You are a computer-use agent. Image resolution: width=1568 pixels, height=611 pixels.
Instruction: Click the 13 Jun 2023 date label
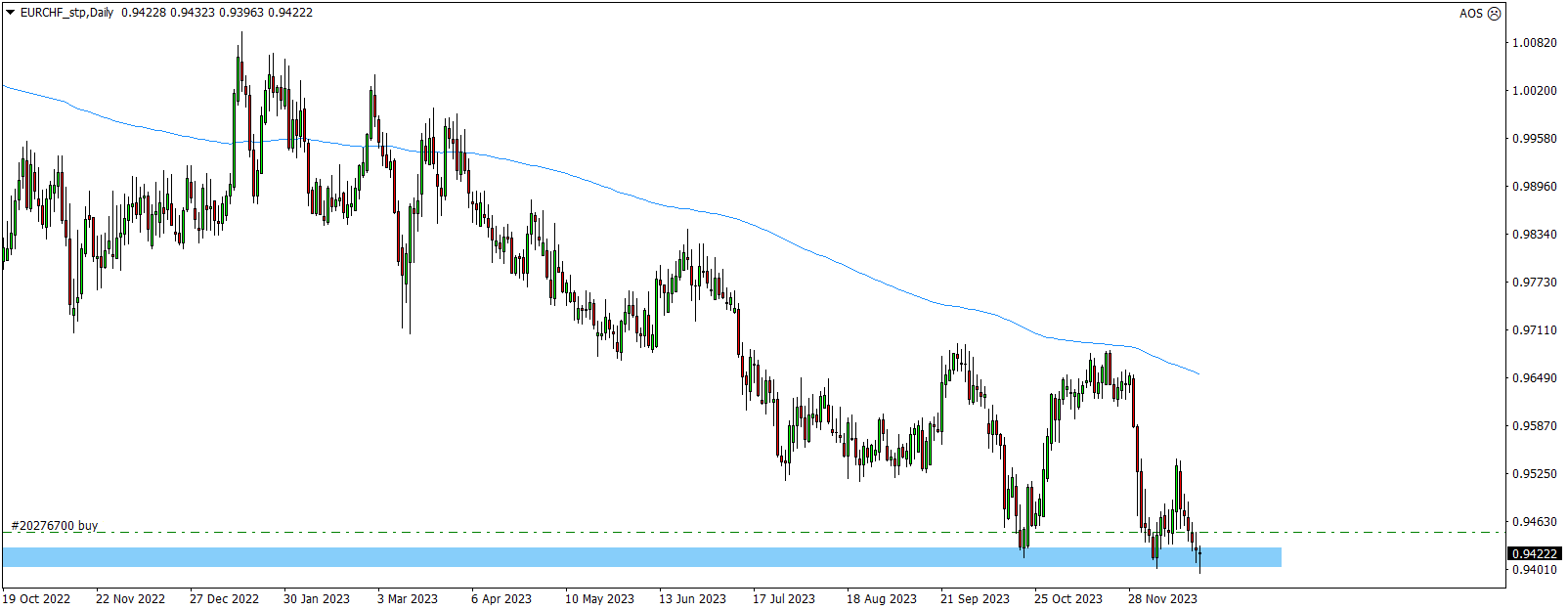click(x=692, y=599)
